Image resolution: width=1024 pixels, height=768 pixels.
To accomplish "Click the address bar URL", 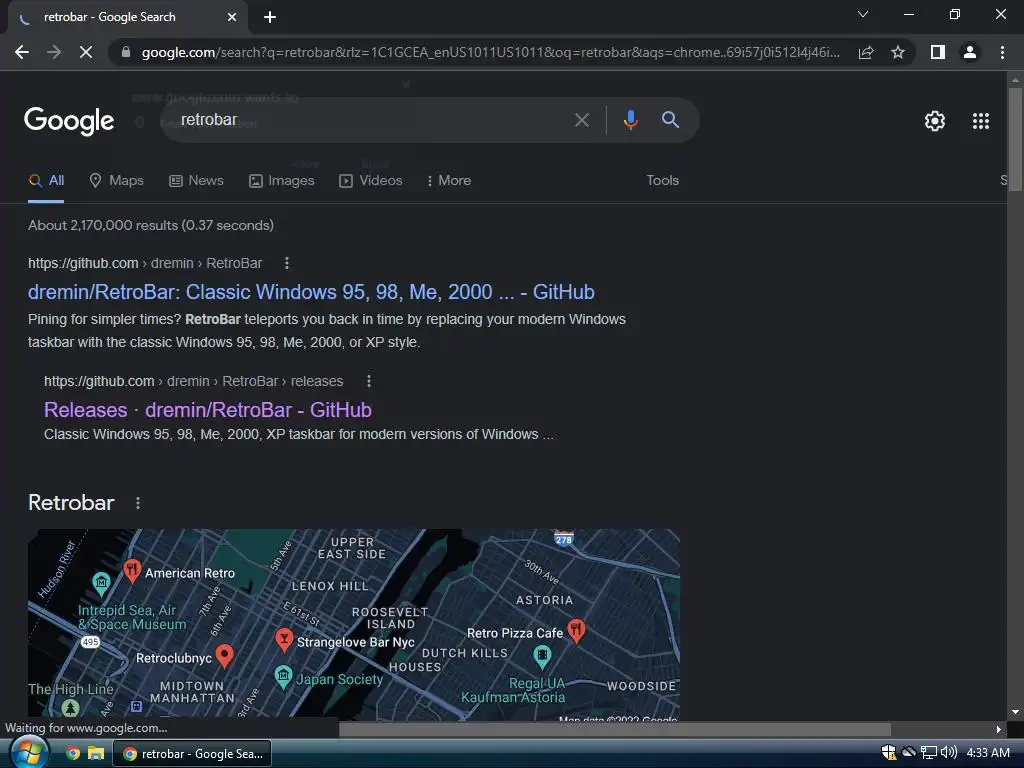I will pyautogui.click(x=490, y=52).
